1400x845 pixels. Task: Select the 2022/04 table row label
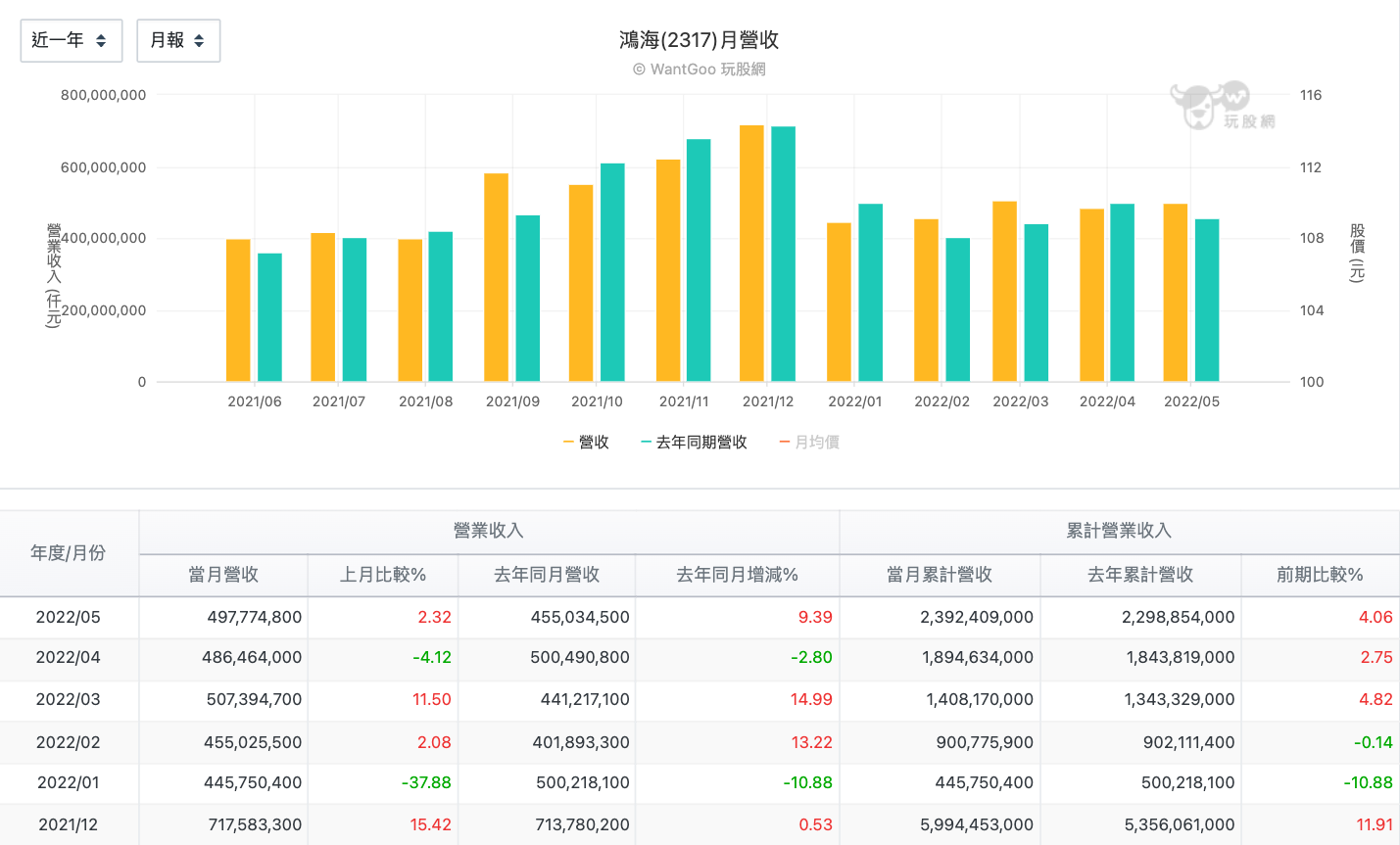[x=69, y=658]
